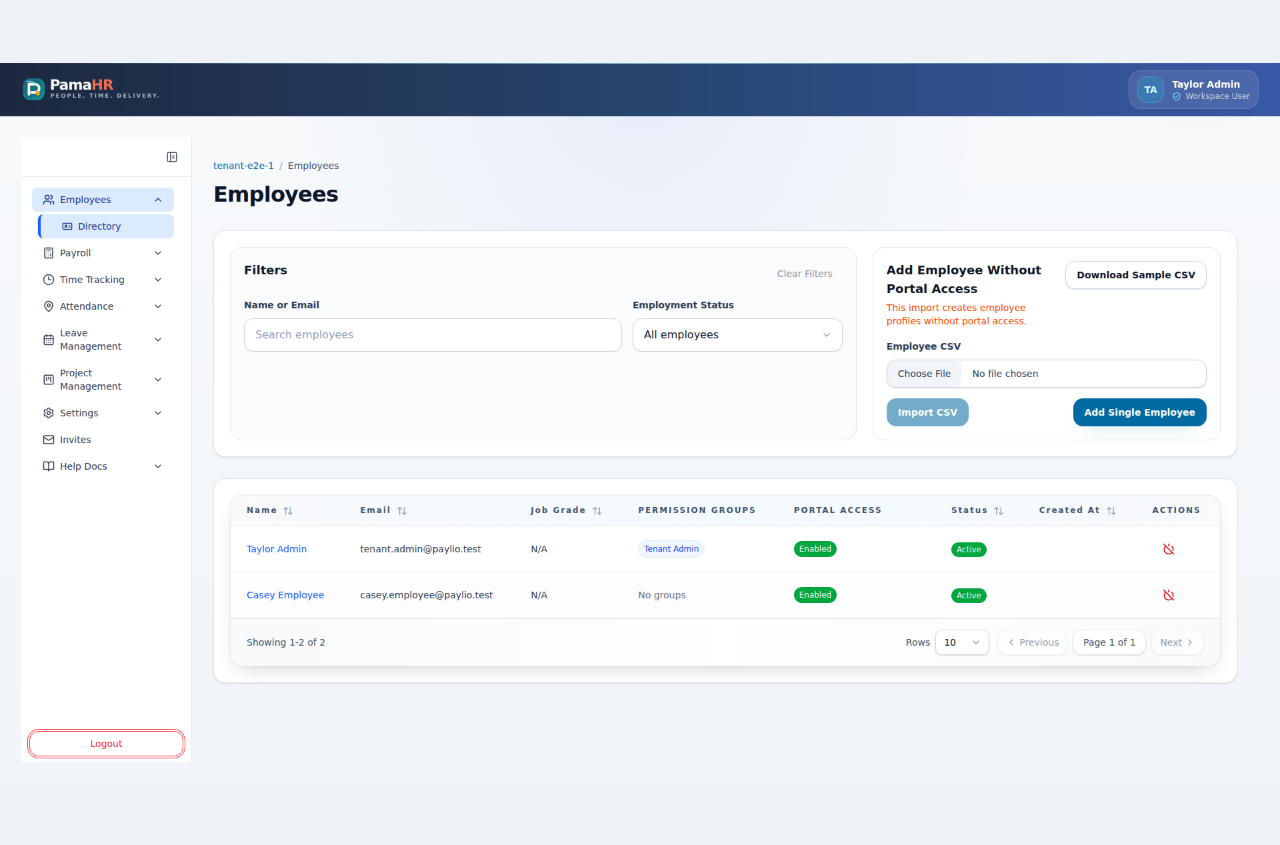Click the Invites envelope icon
The height and width of the screenshot is (845, 1280).
pyautogui.click(x=49, y=440)
